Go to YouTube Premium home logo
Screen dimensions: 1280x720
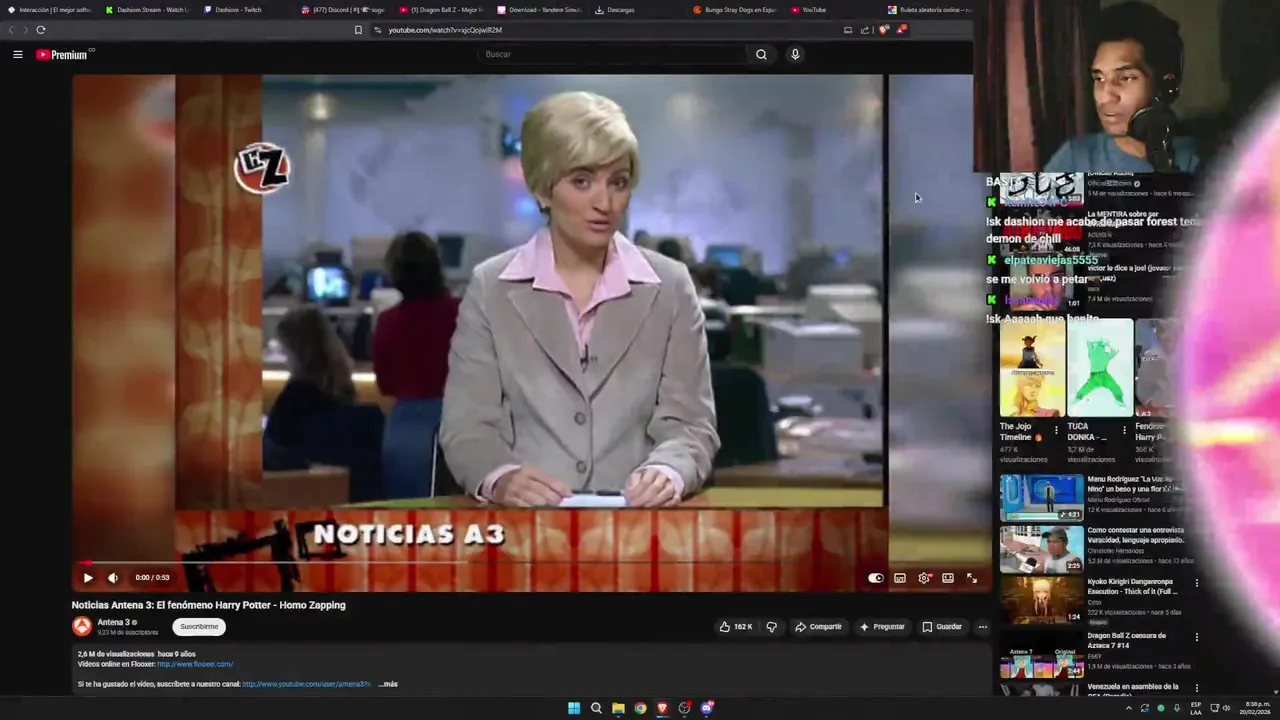pyautogui.click(x=62, y=54)
